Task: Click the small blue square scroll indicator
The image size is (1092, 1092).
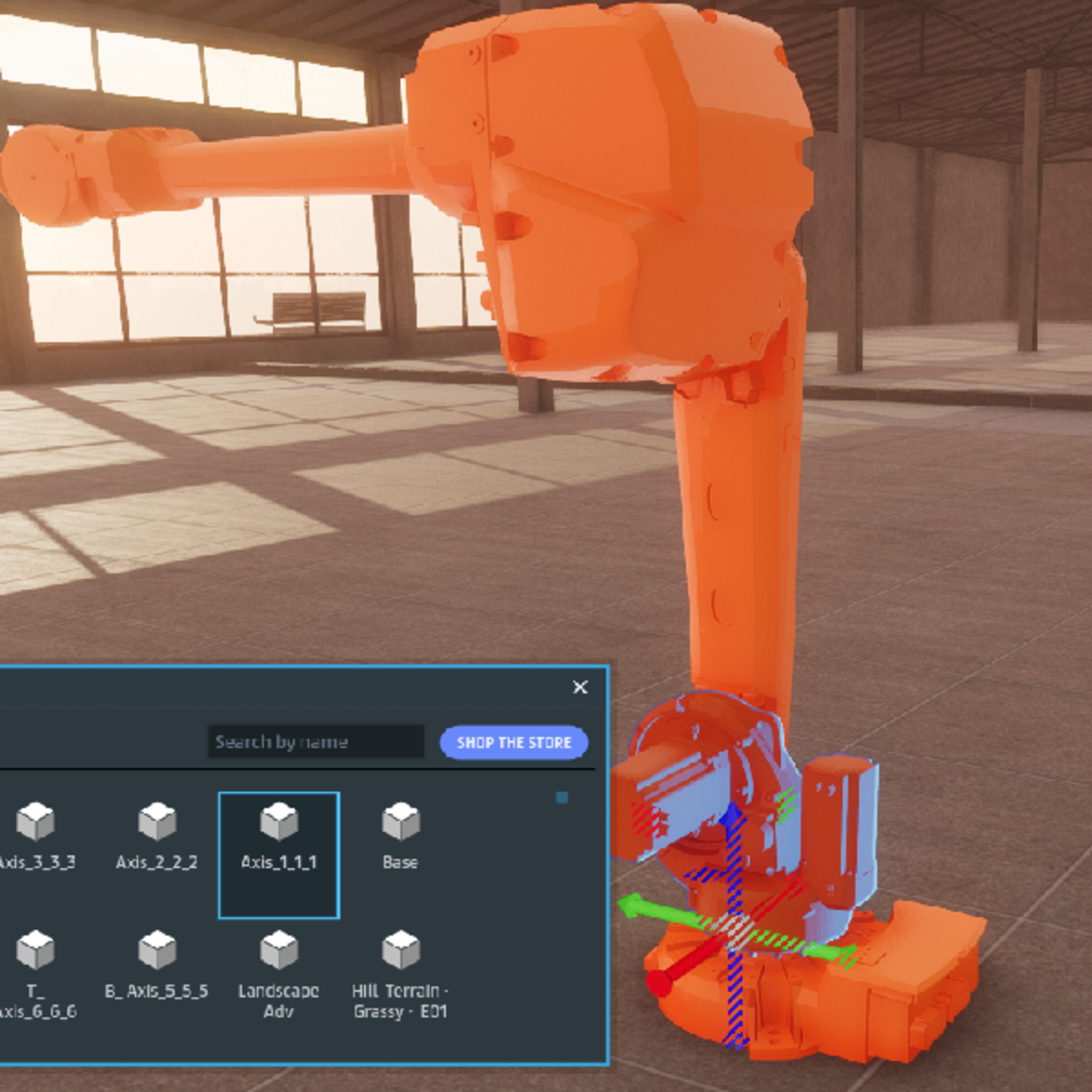Action: click(561, 797)
